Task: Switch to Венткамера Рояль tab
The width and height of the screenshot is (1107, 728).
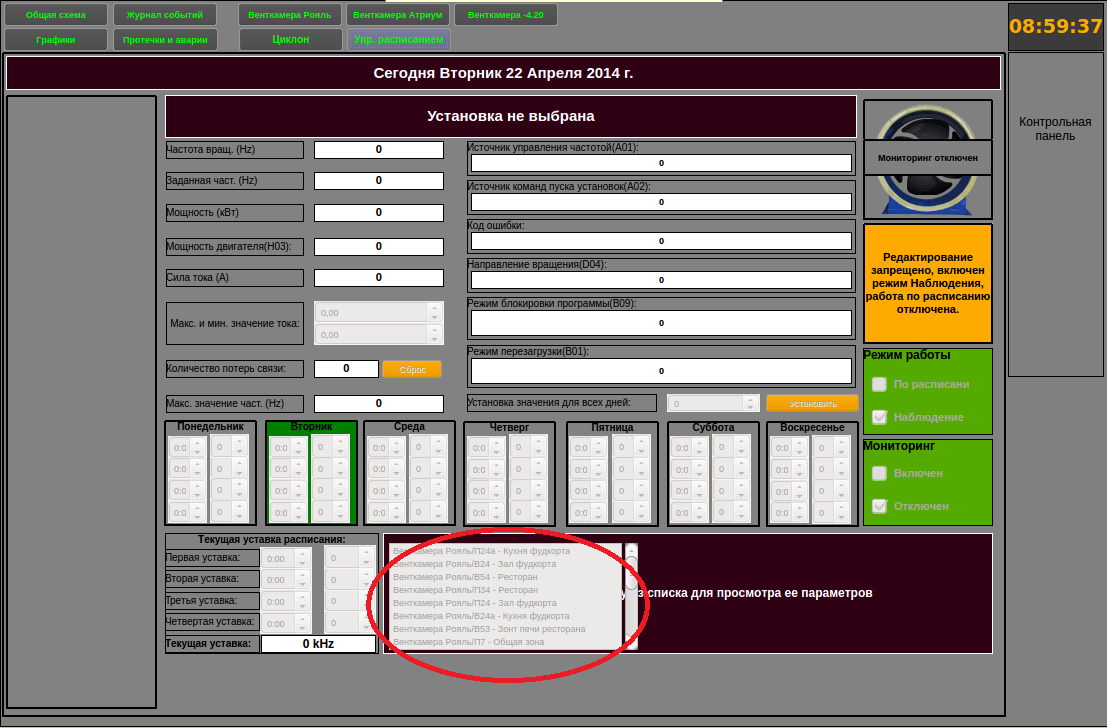Action: [x=291, y=15]
